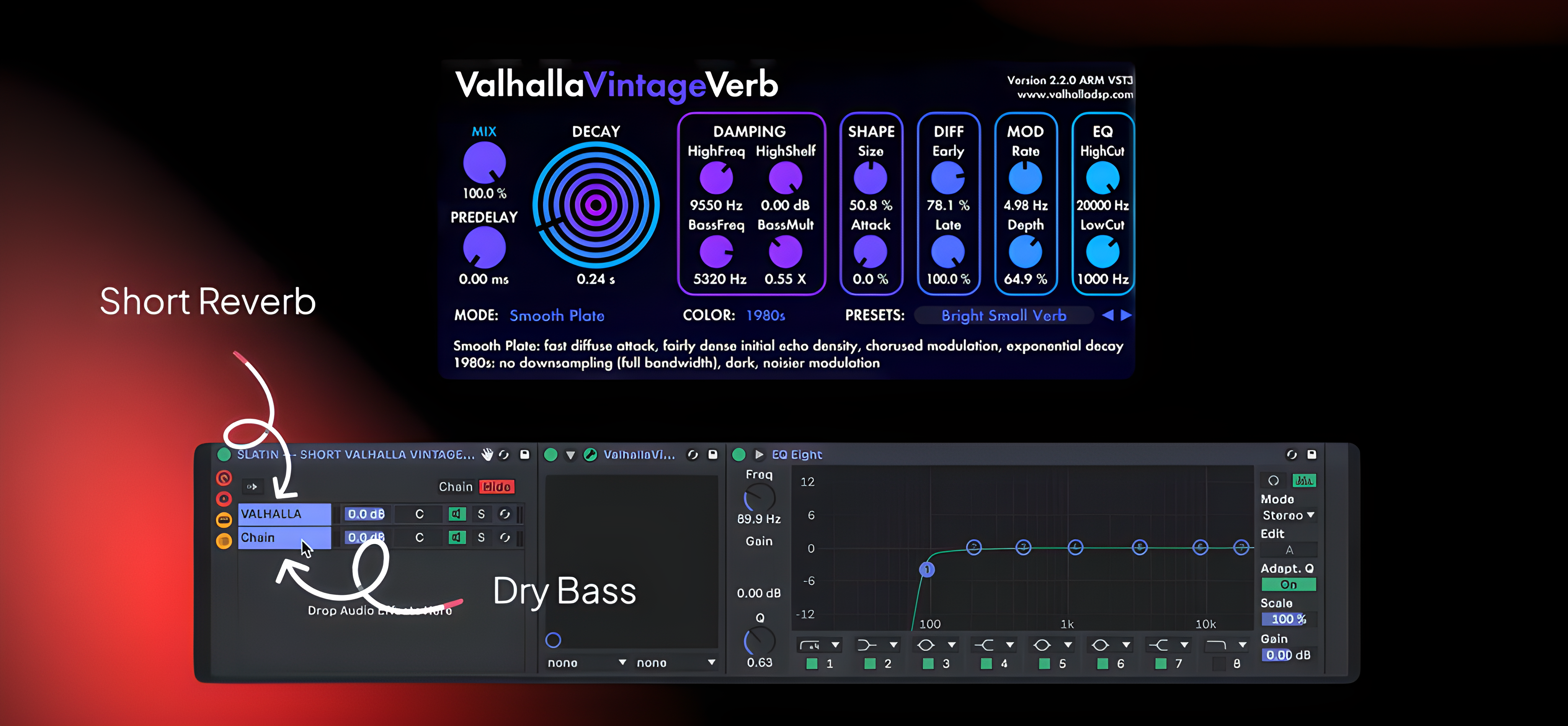Go to next Valhalla preset arrow
Viewport: 1568px width, 726px height.
(1126, 315)
